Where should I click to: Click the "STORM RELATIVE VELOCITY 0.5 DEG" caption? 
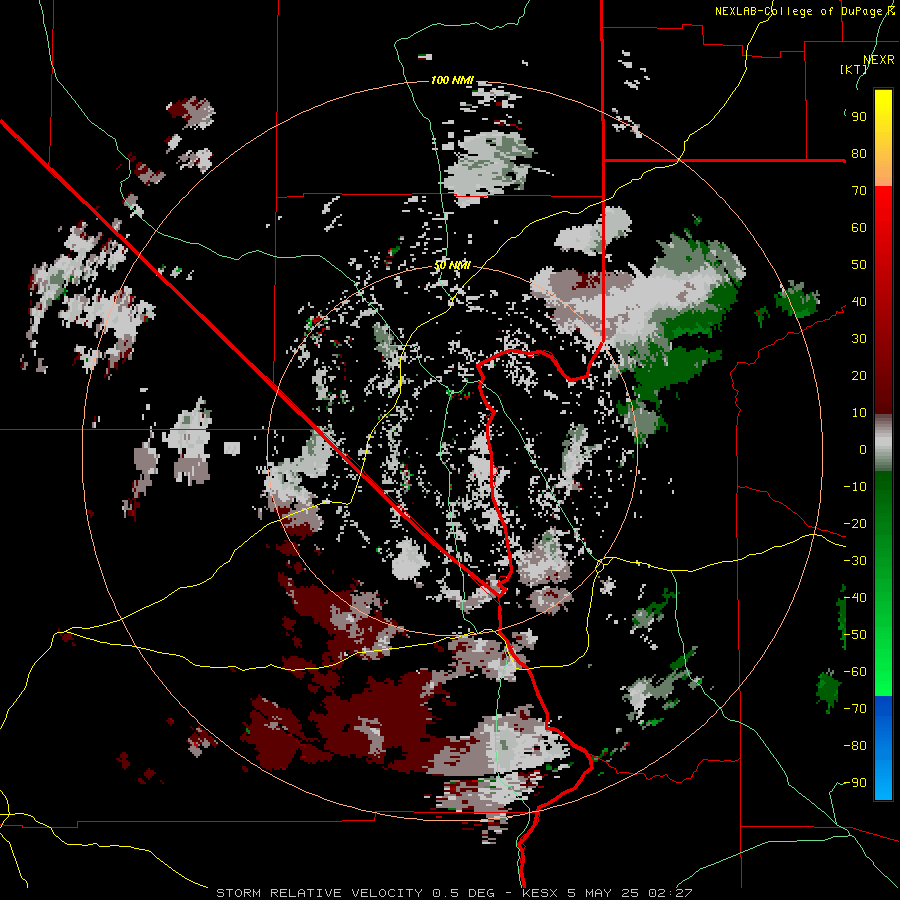pyautogui.click(x=355, y=893)
